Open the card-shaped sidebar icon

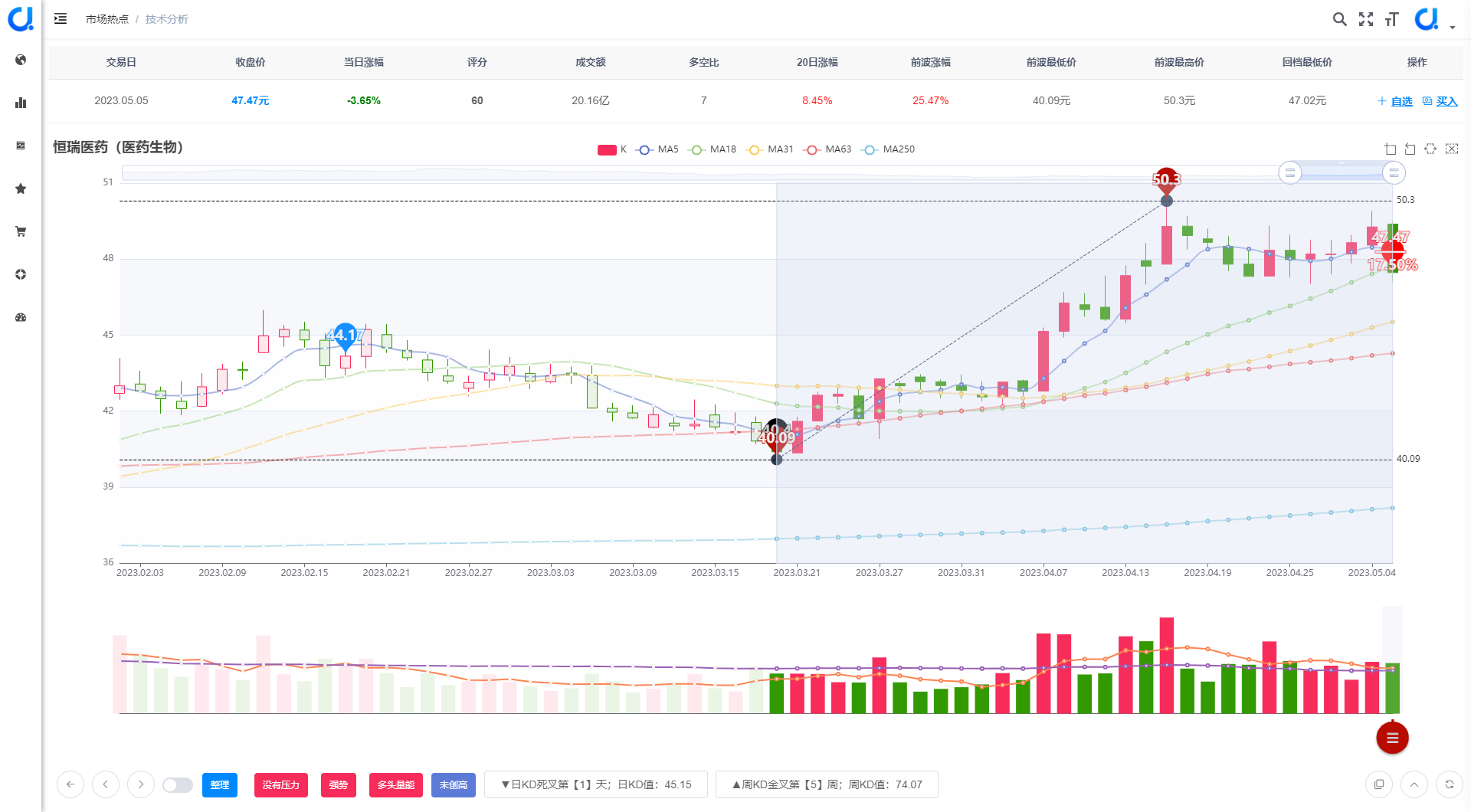(21, 146)
